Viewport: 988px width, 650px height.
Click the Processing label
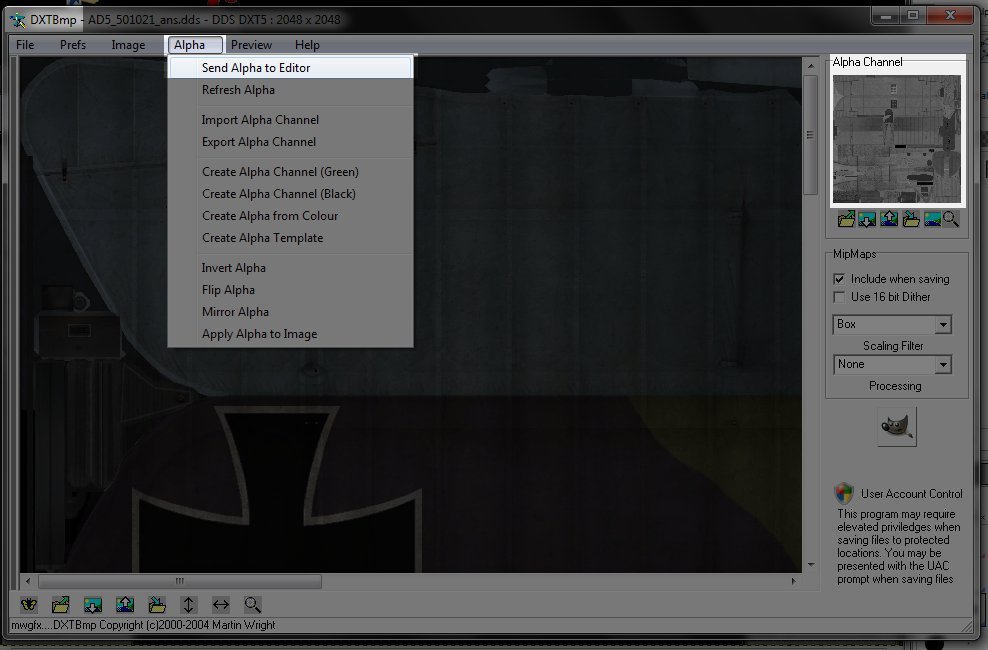[895, 385]
